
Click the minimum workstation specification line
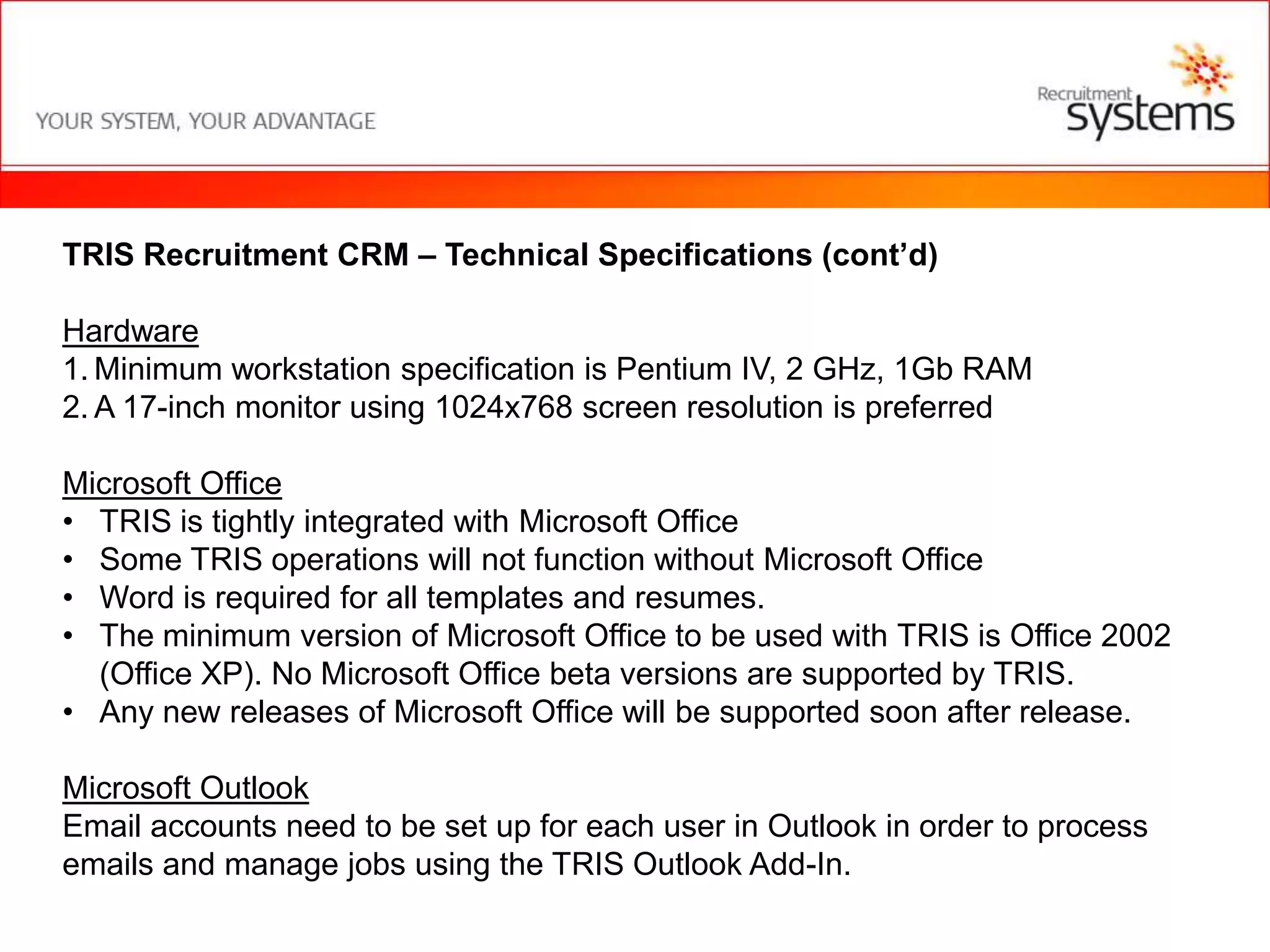[x=562, y=369]
